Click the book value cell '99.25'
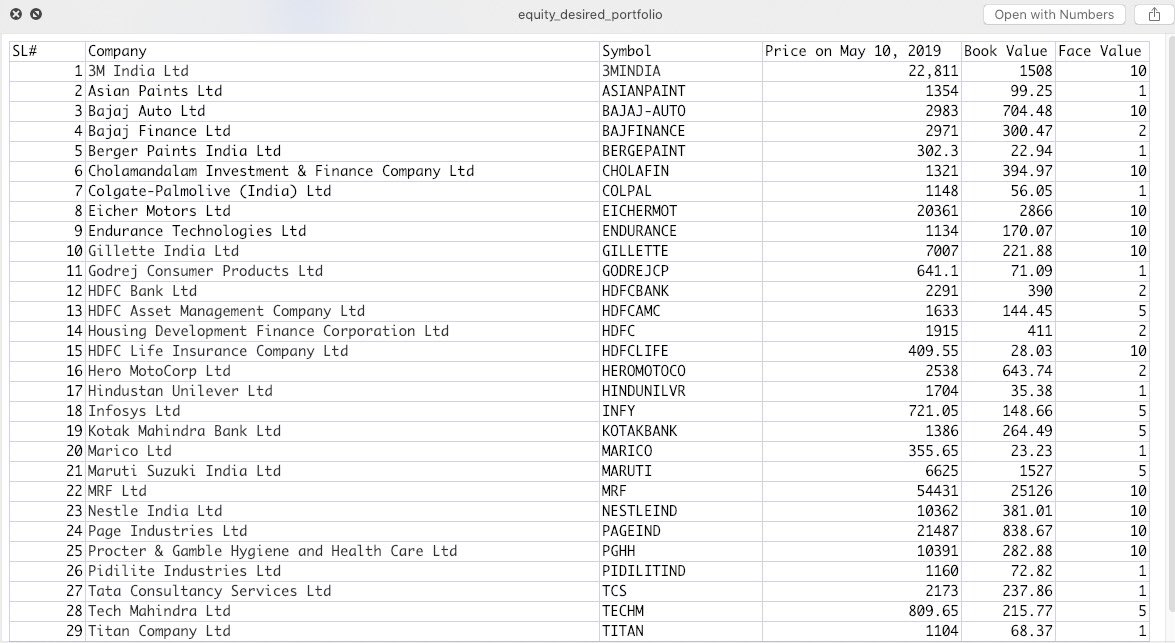This screenshot has height=643, width=1175. (x=1008, y=91)
